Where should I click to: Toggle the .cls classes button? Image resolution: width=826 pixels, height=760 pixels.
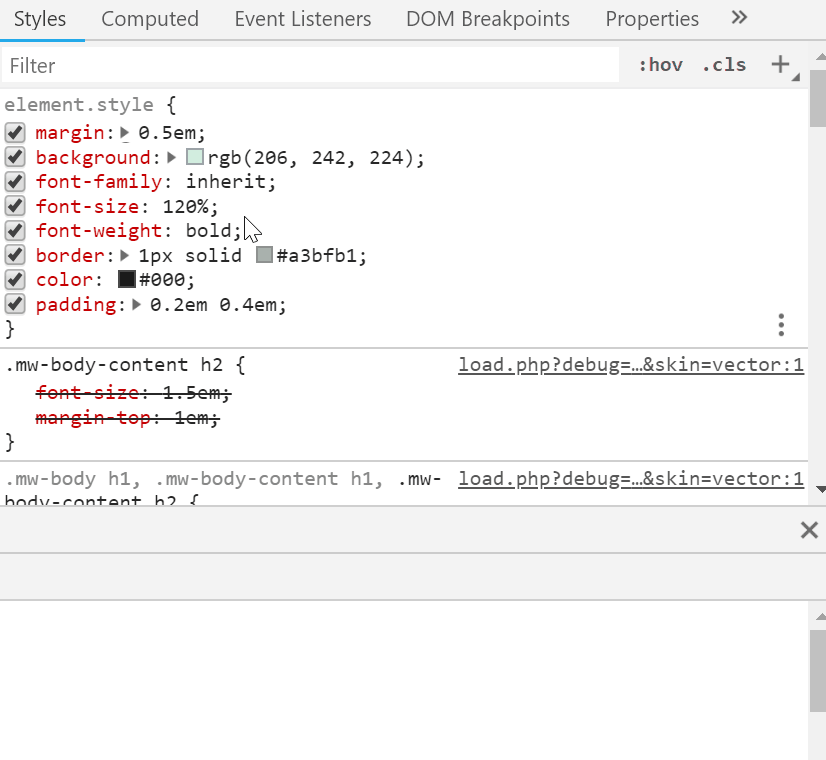click(x=724, y=65)
